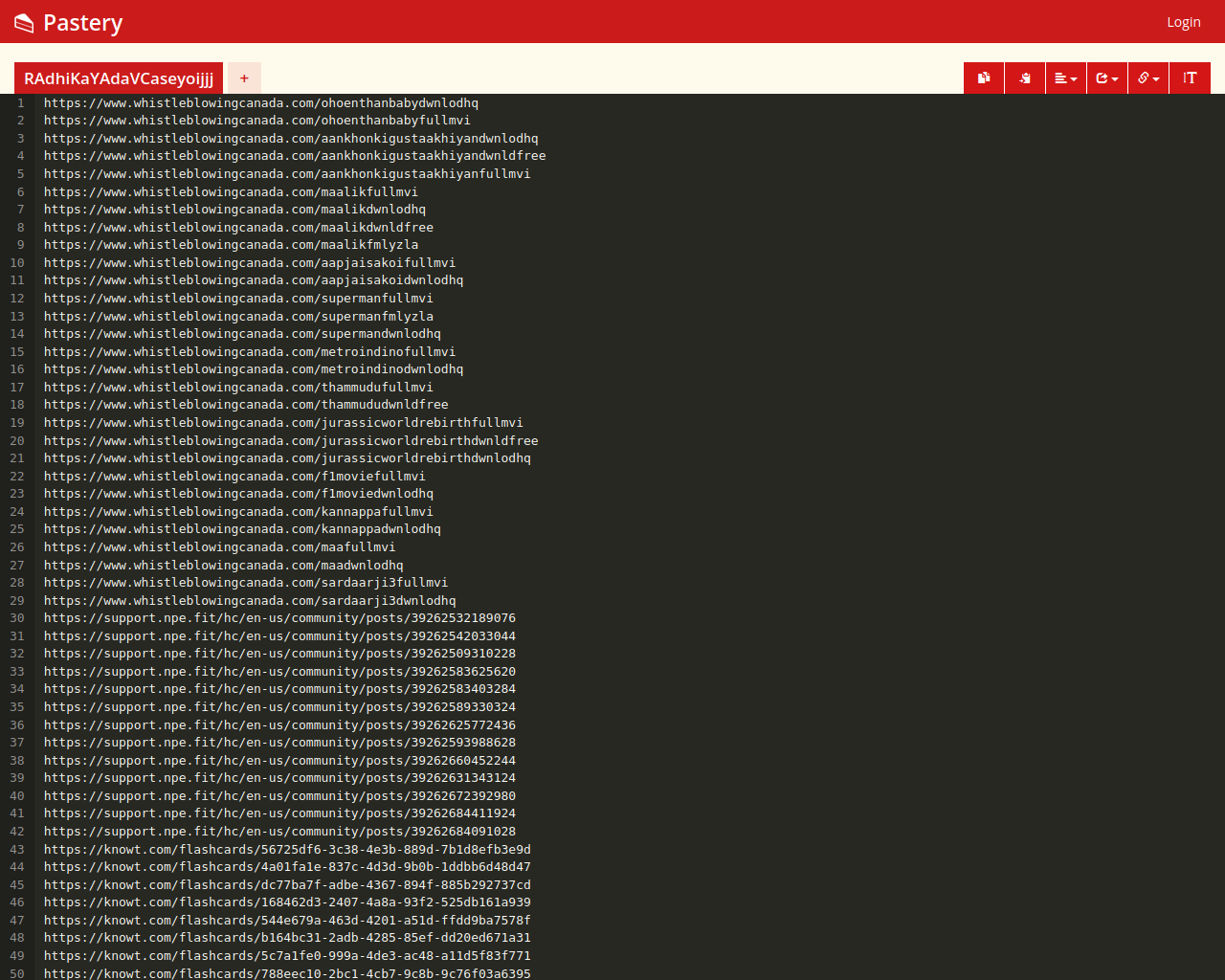Click line number 30 in gutter
The height and width of the screenshot is (980, 1225).
click(x=17, y=618)
